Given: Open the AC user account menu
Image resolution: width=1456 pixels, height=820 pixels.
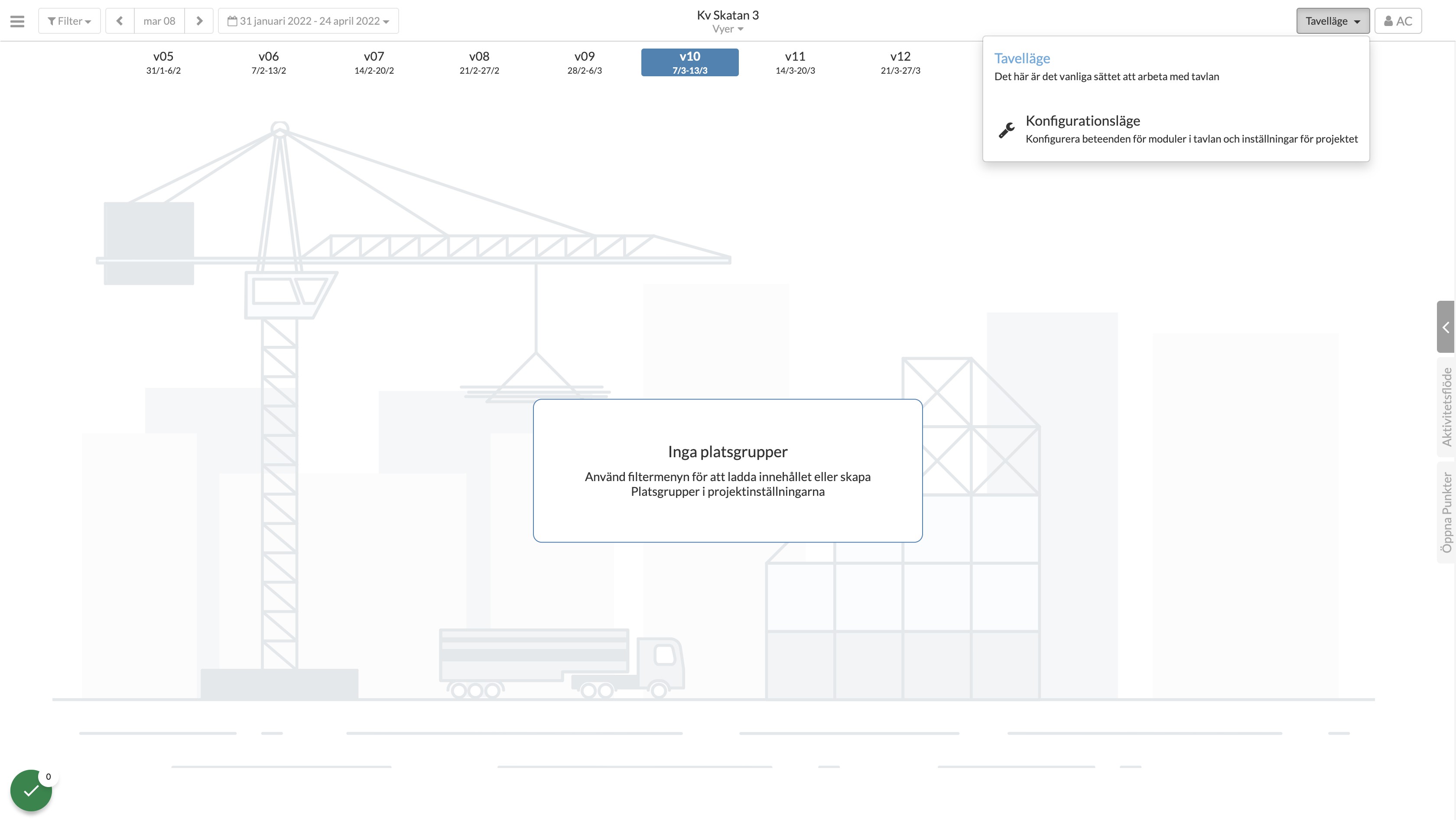Looking at the screenshot, I should (x=1398, y=21).
